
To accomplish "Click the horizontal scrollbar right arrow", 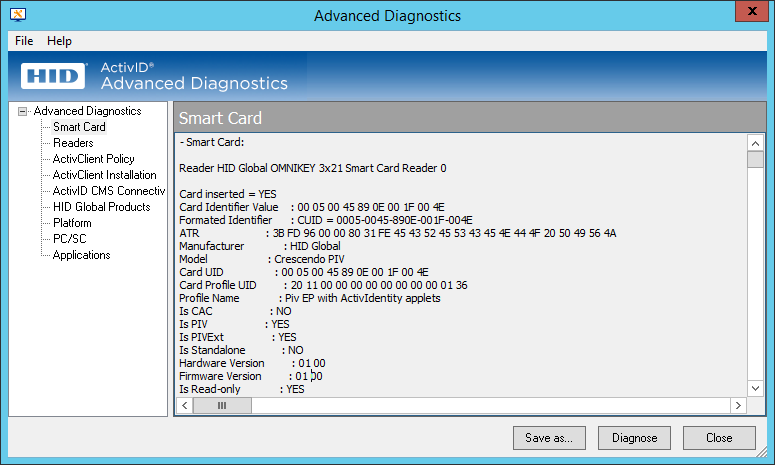I will click(738, 406).
